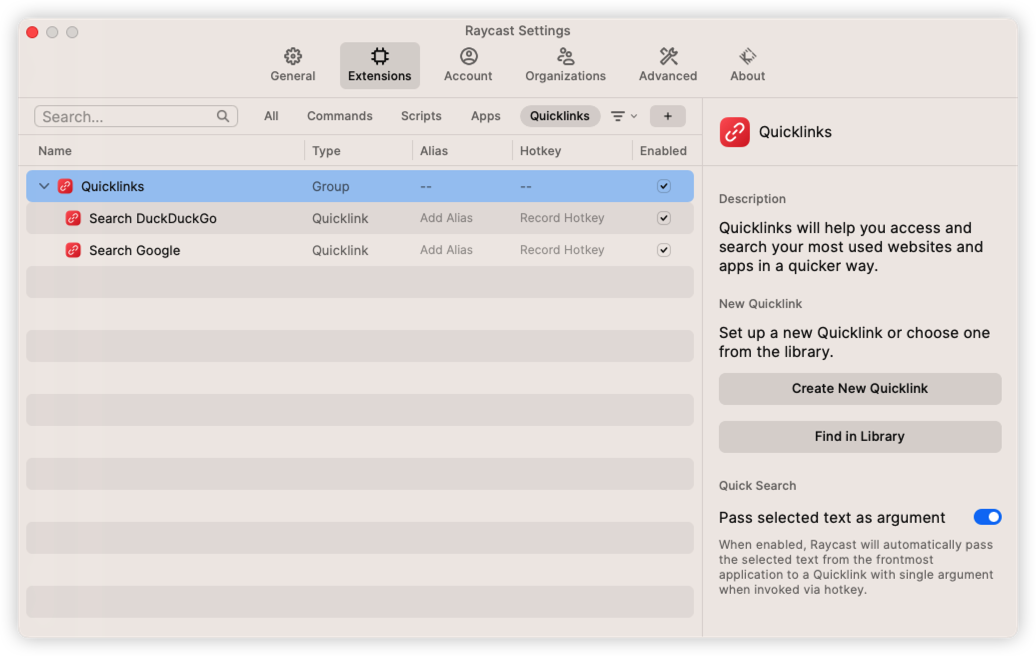Toggle Pass selected text as argument

click(x=987, y=517)
